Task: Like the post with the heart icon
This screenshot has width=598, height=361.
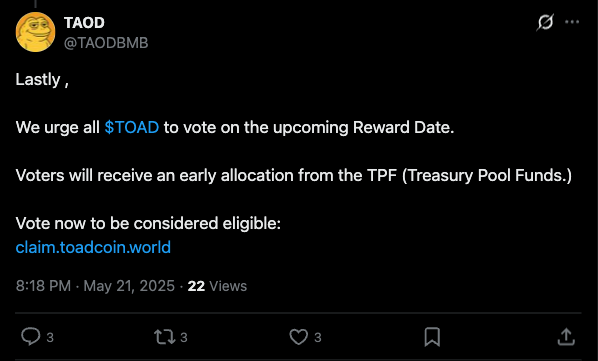Action: click(298, 337)
